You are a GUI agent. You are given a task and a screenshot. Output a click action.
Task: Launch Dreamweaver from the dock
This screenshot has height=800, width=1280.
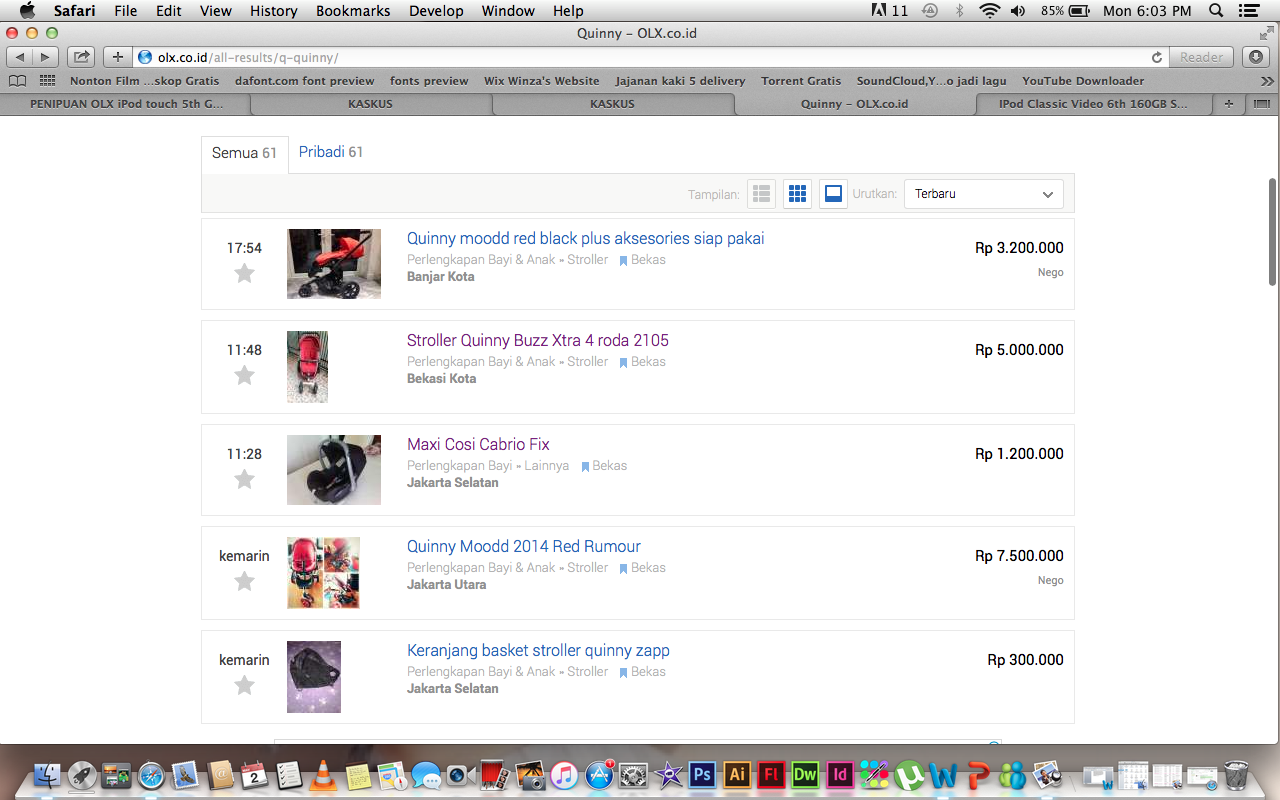(805, 774)
